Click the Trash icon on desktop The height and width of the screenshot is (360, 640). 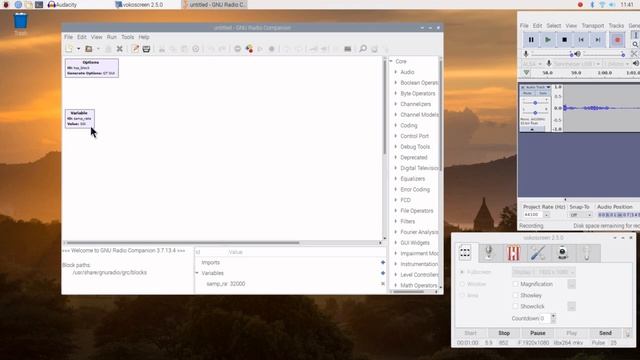20,22
